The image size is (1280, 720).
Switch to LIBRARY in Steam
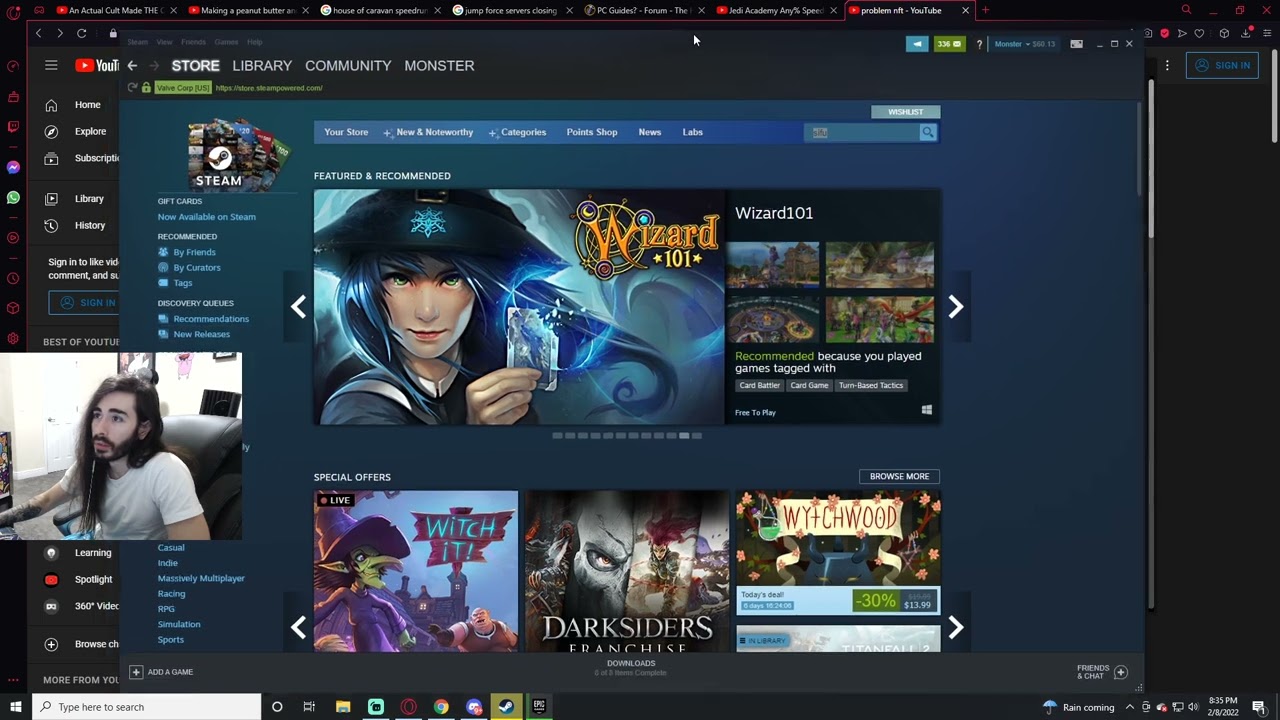click(x=262, y=66)
